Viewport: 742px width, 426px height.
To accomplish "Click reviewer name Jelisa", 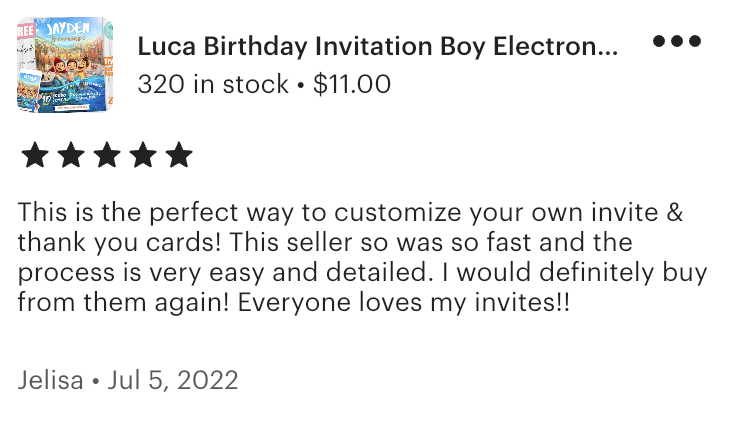I will 51,380.
